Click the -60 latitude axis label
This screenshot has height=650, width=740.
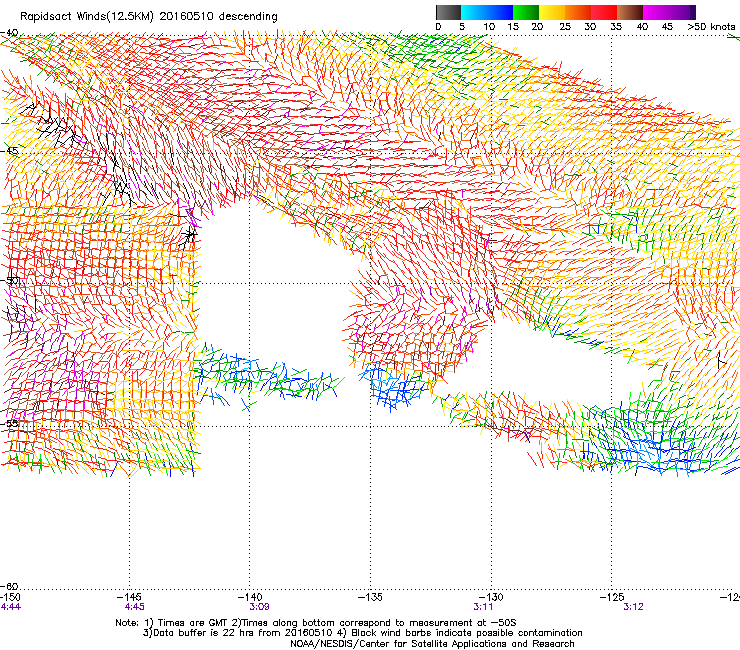click(10, 586)
